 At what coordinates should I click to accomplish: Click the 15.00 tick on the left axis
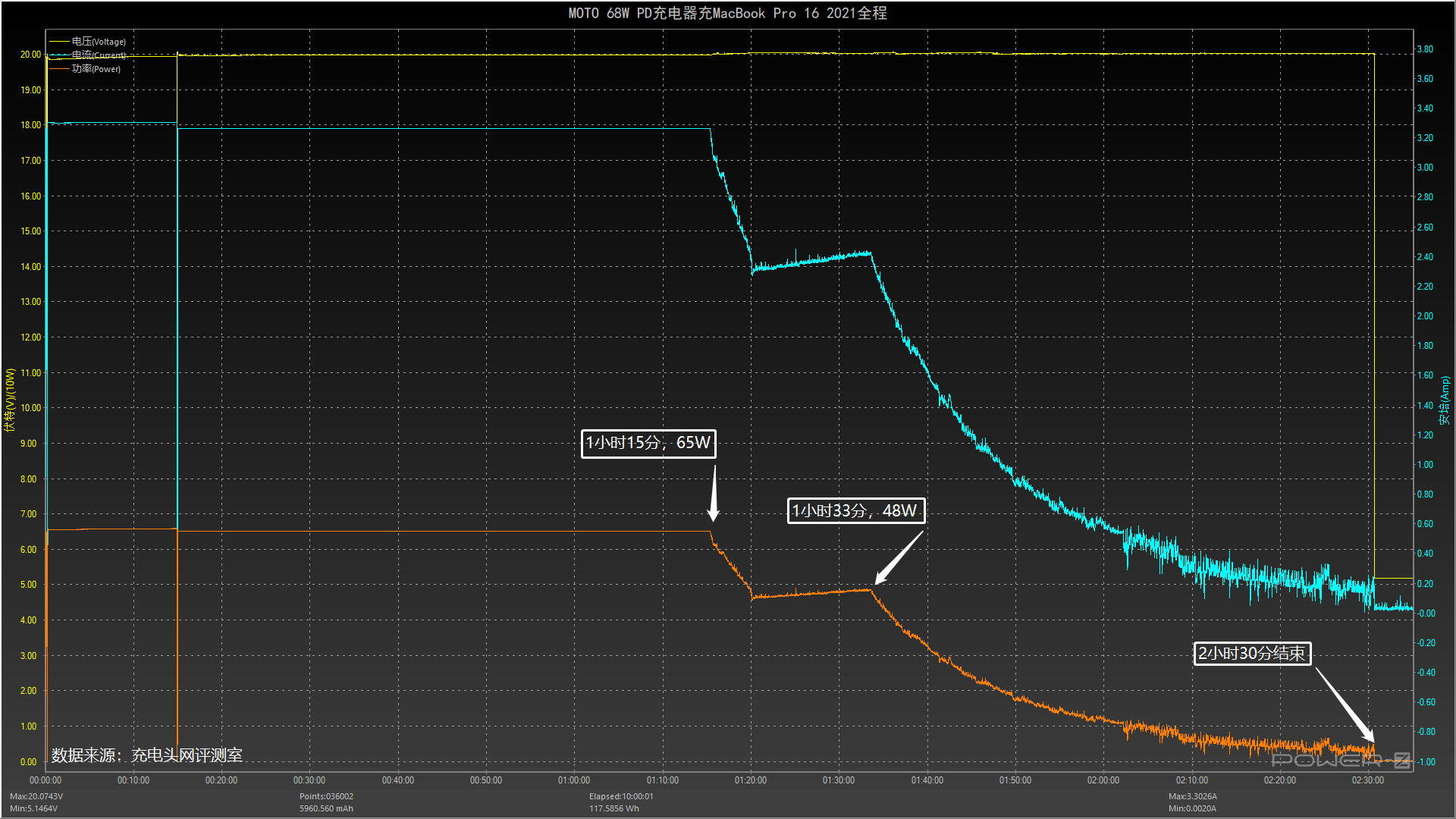pos(30,231)
